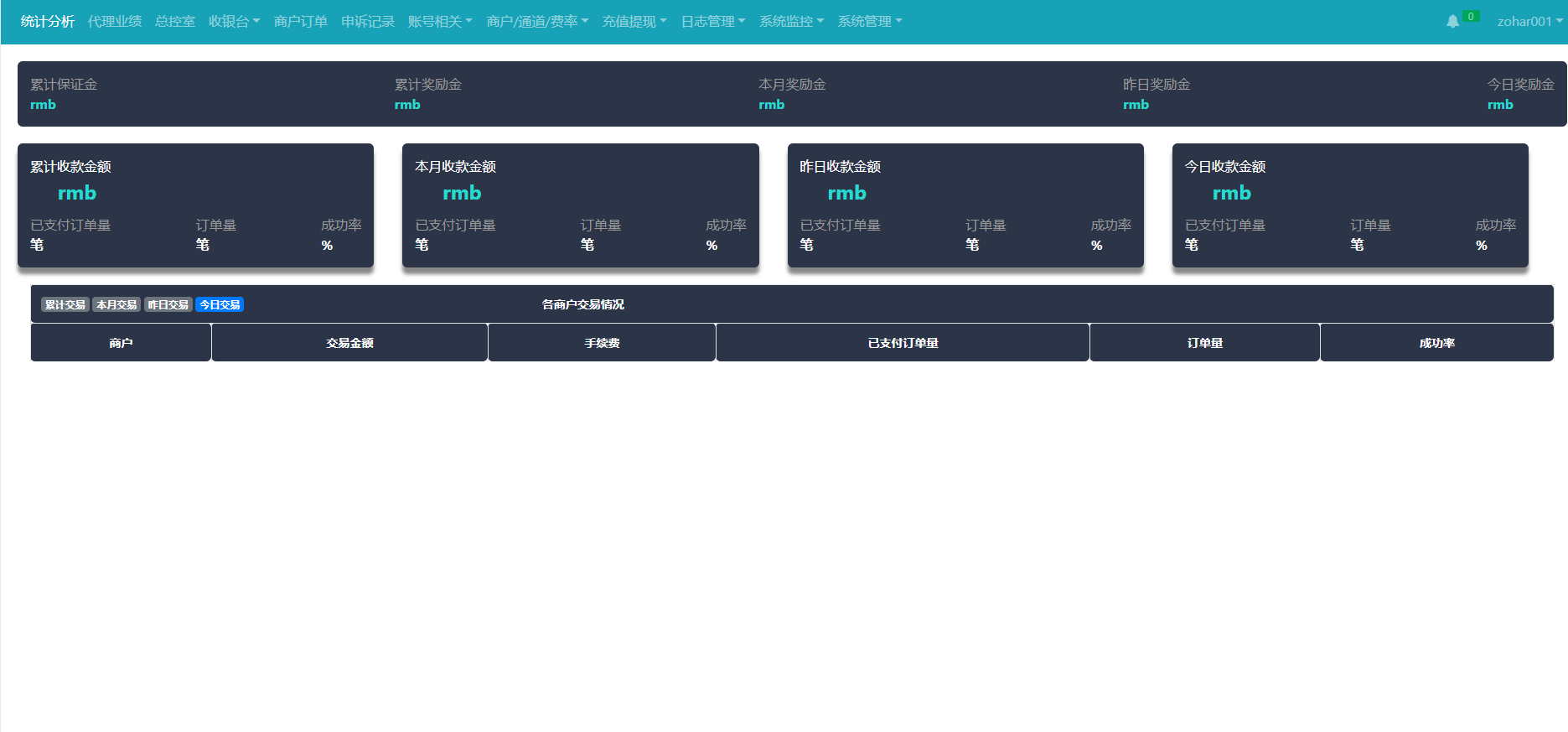Image resolution: width=1568 pixels, height=732 pixels.
Task: Click the 成功率 table column header
Action: tap(1436, 343)
